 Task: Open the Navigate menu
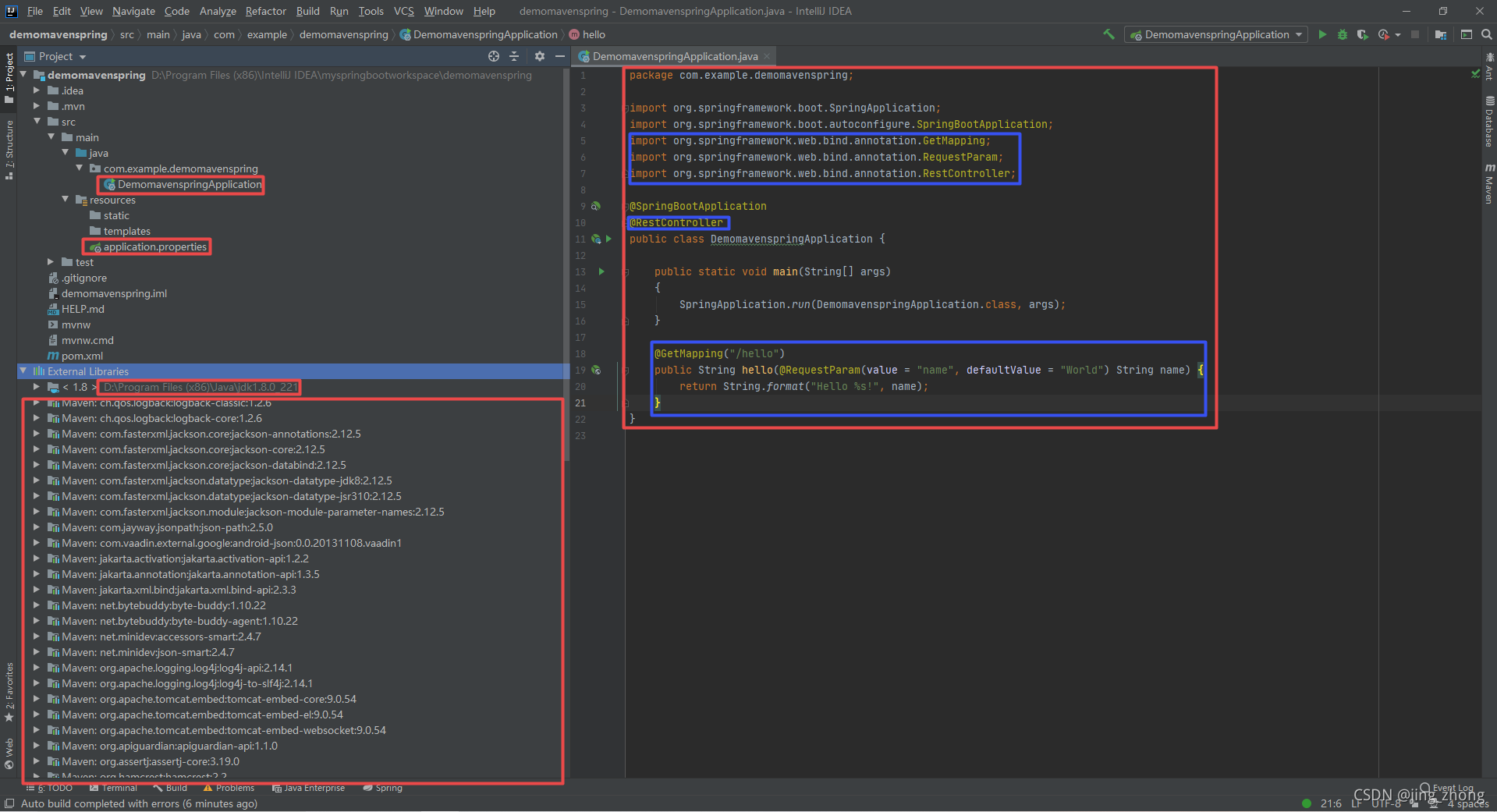133,11
